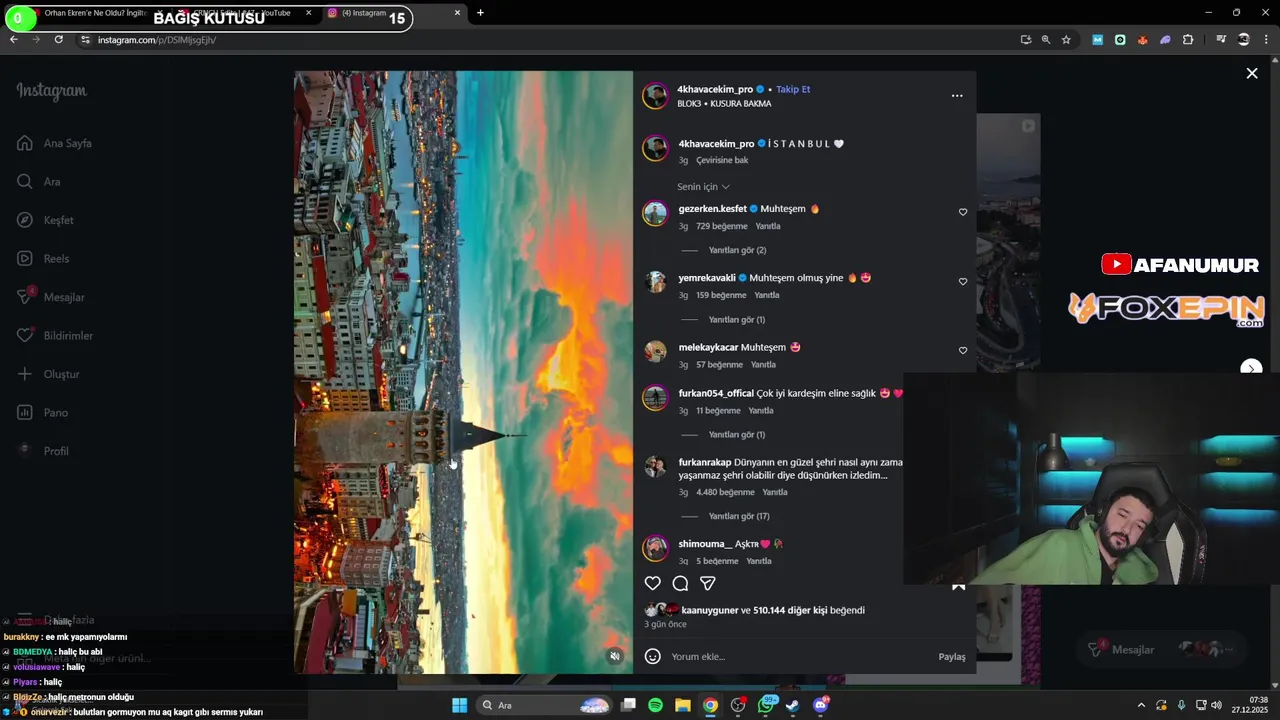Viewport: 1280px width, 720px height.
Task: Bookmark this page with the star icon
Action: point(1066,40)
